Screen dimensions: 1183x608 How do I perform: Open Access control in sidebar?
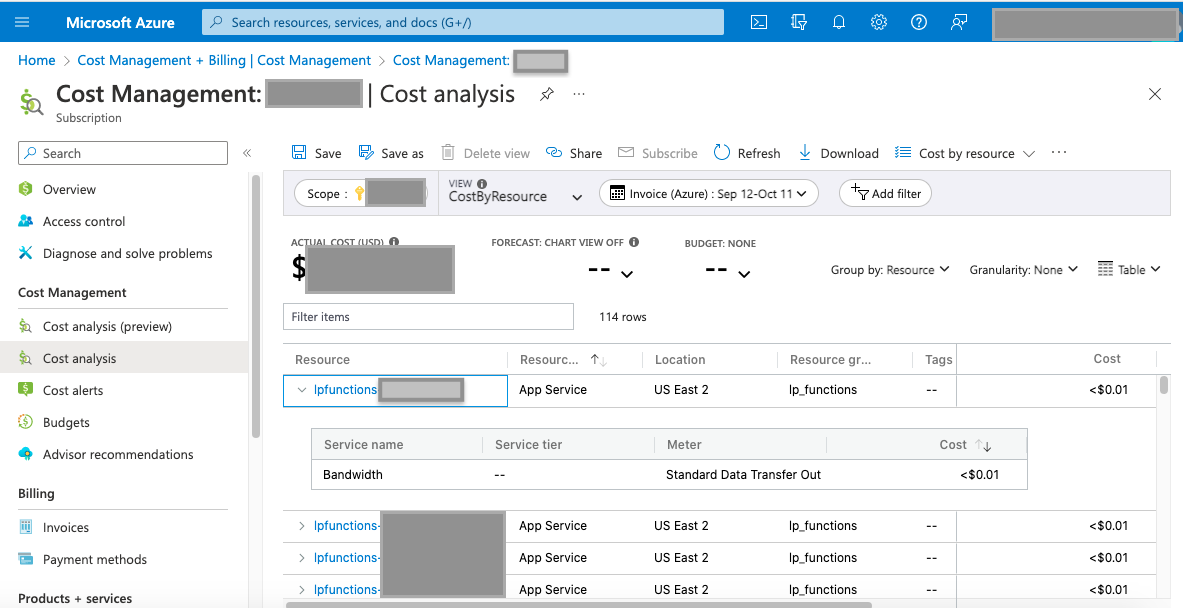point(72,222)
